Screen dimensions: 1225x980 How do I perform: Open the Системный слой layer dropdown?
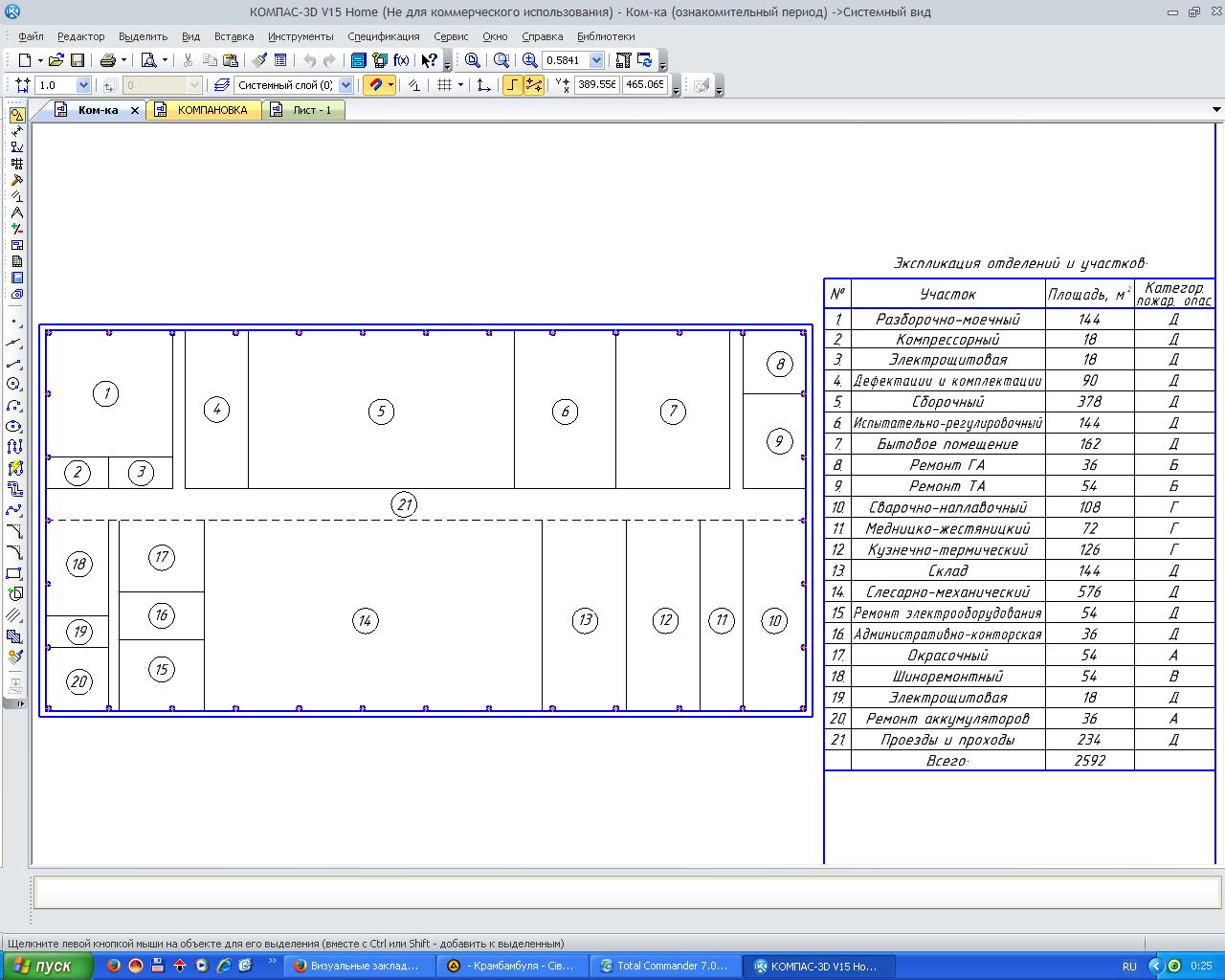(x=346, y=85)
